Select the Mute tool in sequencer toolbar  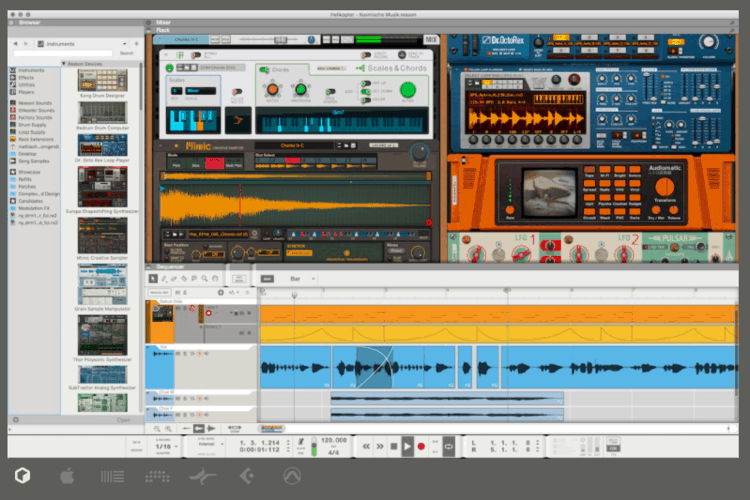pyautogui.click(x=194, y=278)
